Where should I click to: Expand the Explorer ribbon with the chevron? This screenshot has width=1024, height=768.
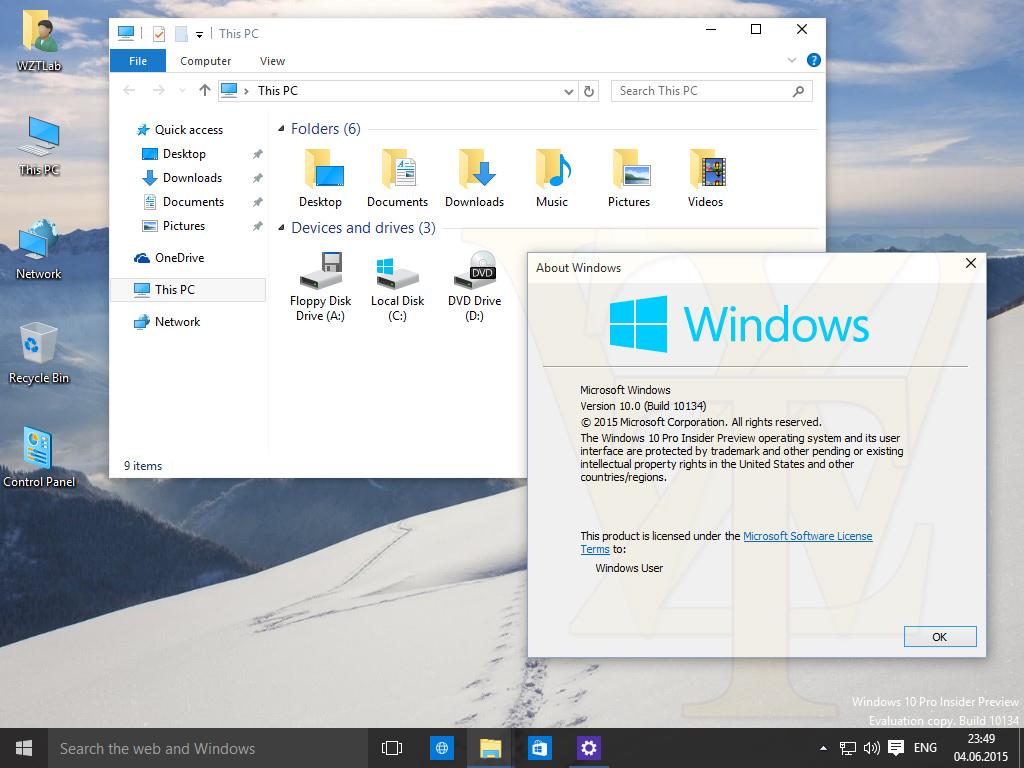[x=792, y=60]
